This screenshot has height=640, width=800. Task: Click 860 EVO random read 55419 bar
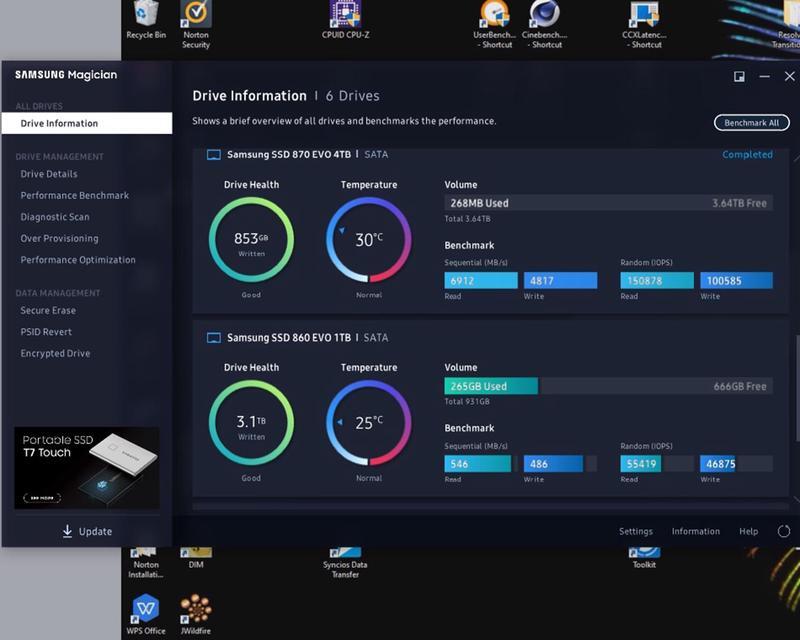pyautogui.click(x=641, y=463)
